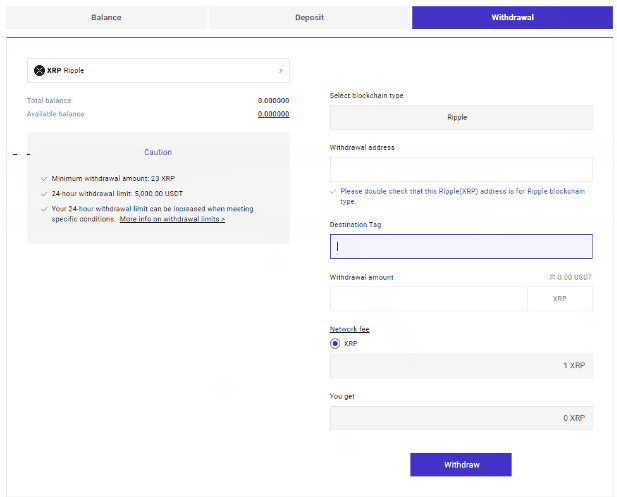Screen dimensions: 617x497
Task: Submit with the Withdraw button
Action: pos(461,465)
